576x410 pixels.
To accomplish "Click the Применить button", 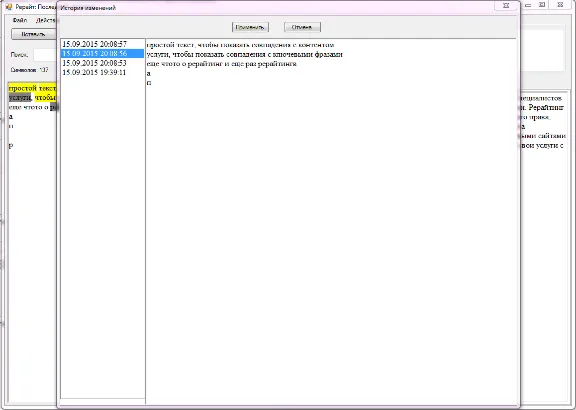I will coord(250,27).
